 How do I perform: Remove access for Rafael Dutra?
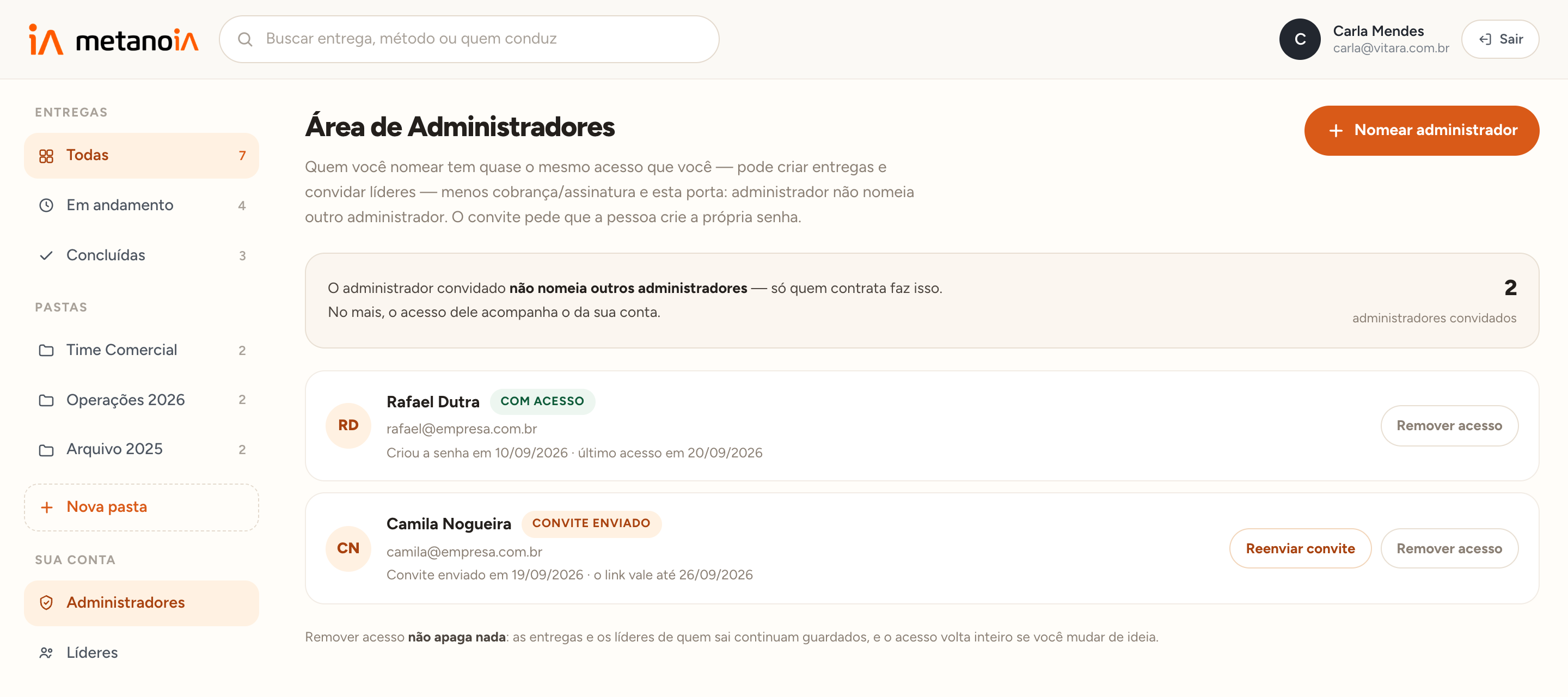pyautogui.click(x=1449, y=426)
